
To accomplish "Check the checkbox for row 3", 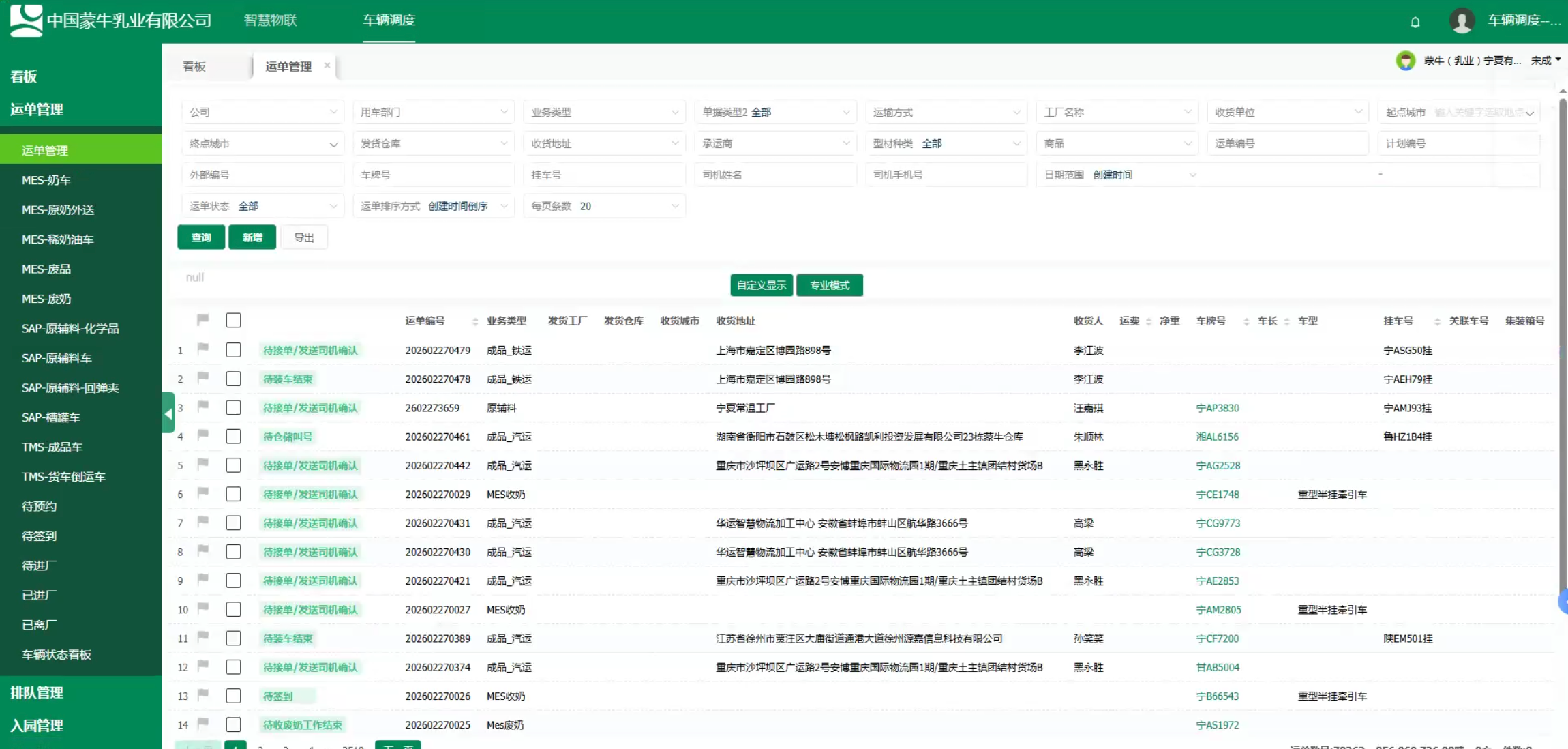I will coord(233,407).
